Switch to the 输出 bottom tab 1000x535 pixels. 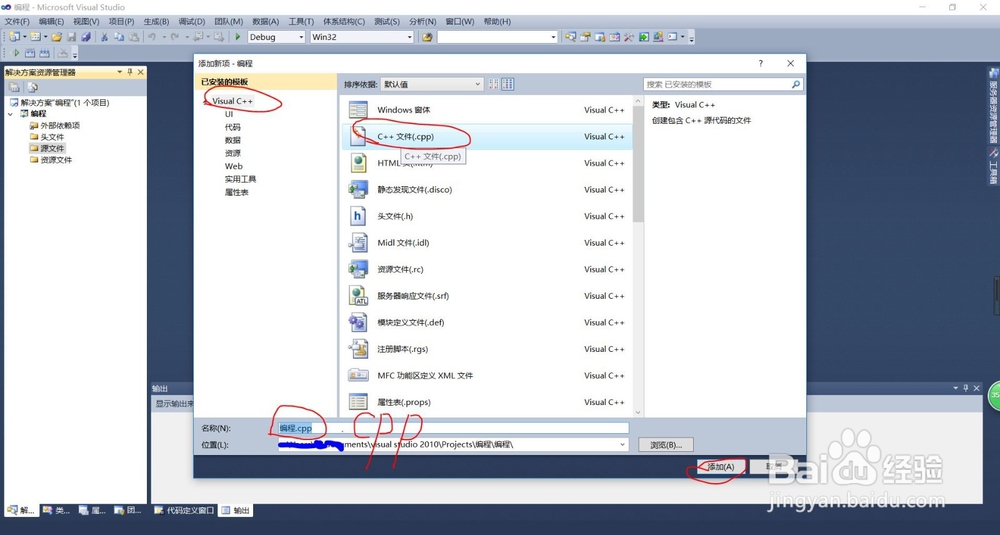(235, 510)
